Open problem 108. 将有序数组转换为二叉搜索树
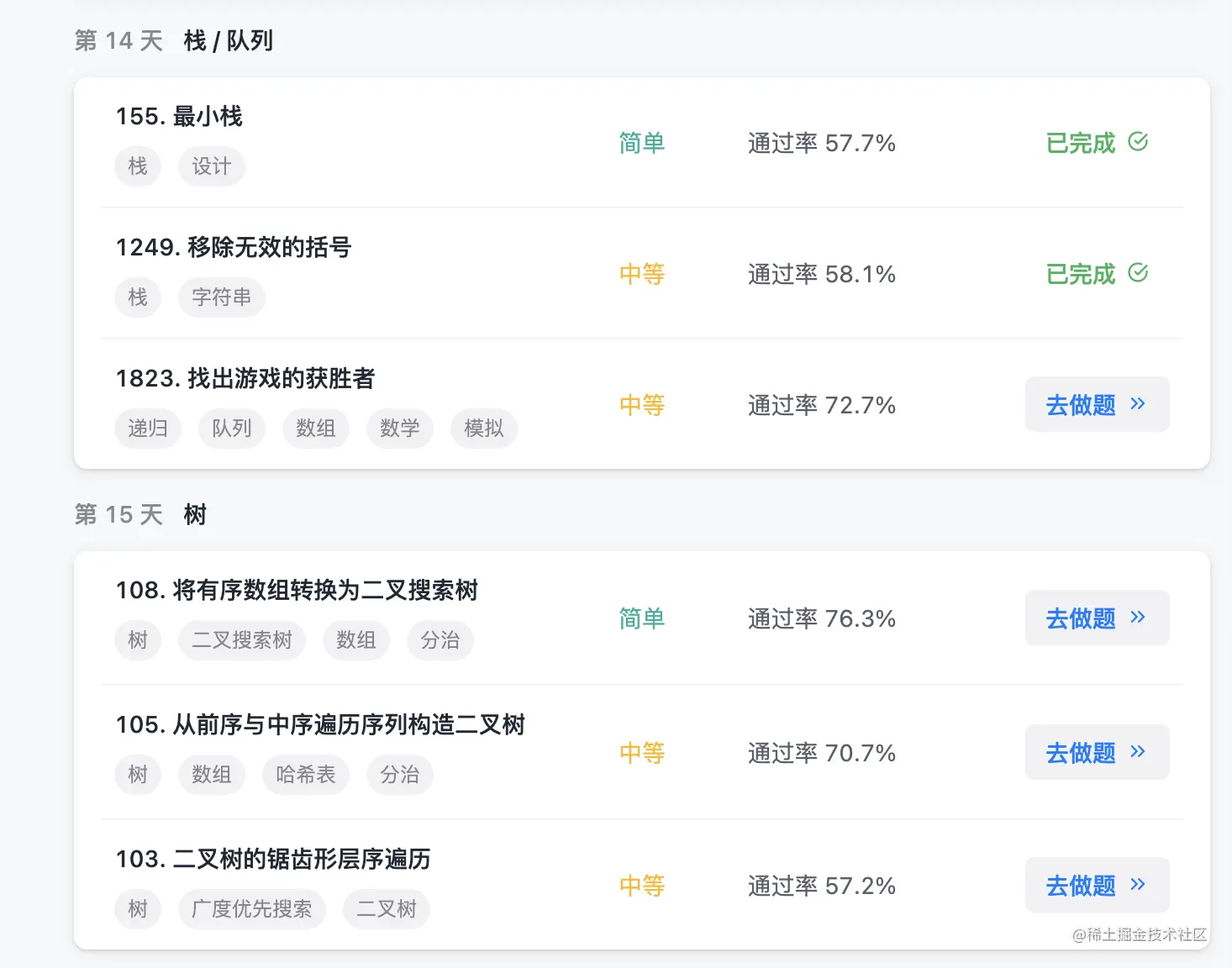The height and width of the screenshot is (968, 1232). [297, 590]
